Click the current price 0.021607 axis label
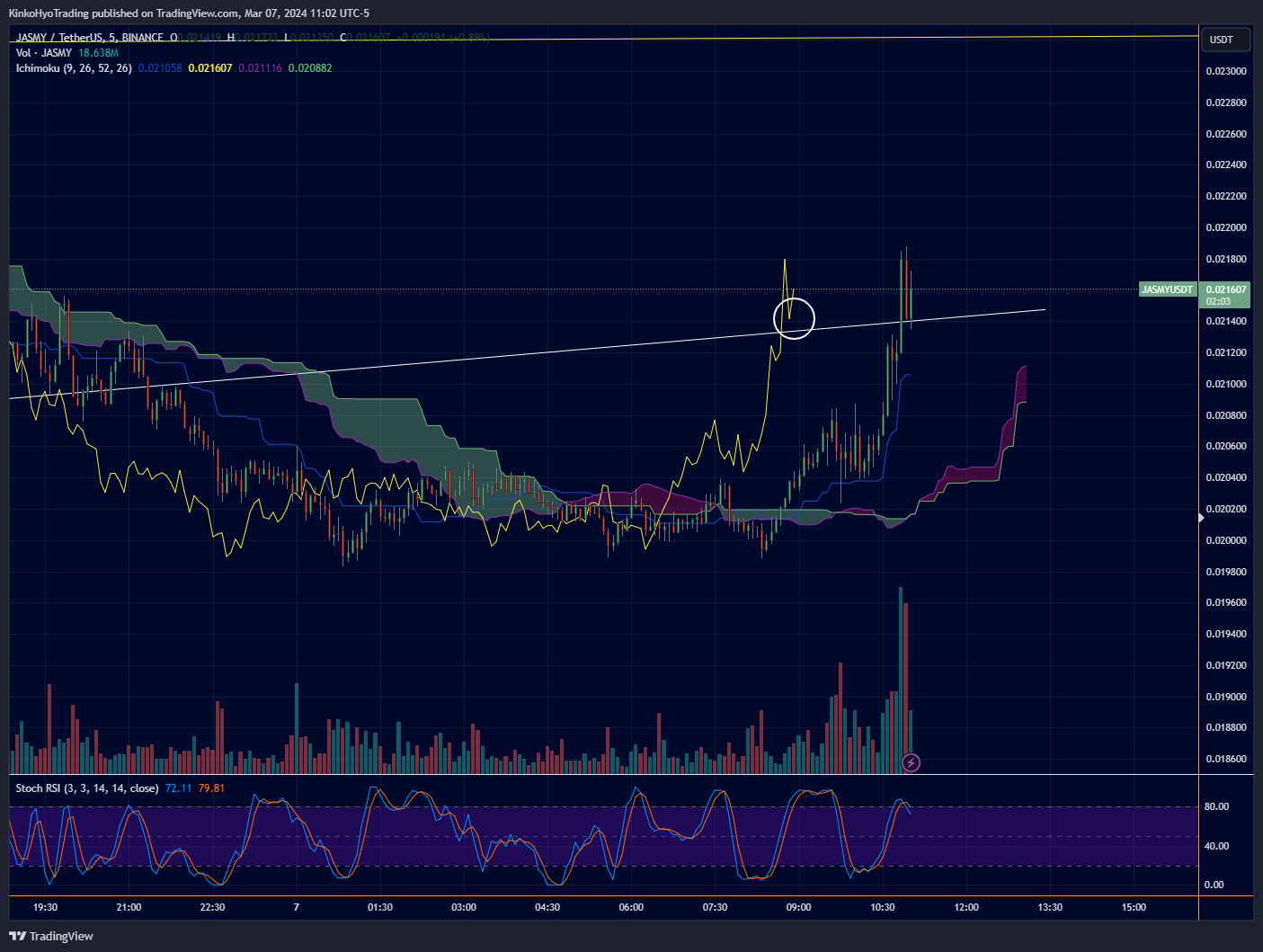1263x952 pixels. (1226, 295)
